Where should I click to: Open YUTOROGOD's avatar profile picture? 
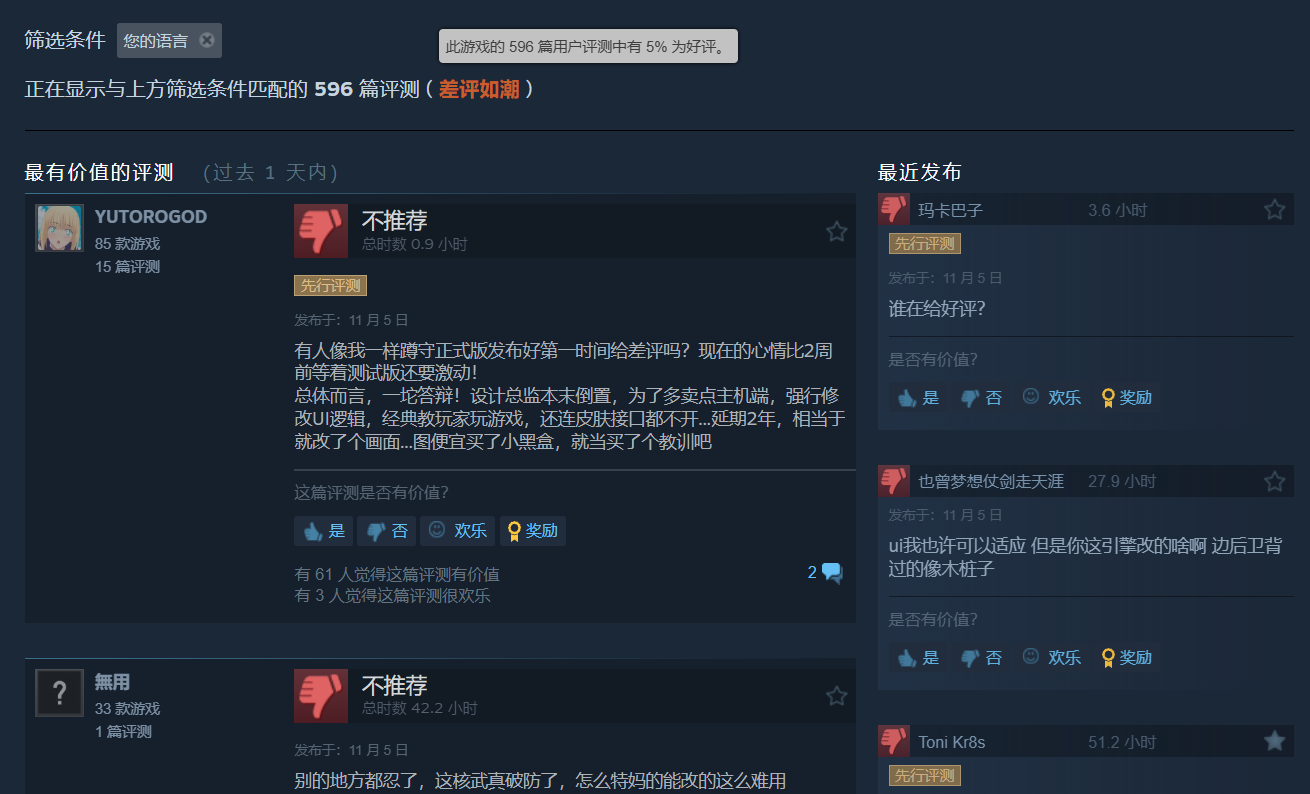tap(60, 228)
